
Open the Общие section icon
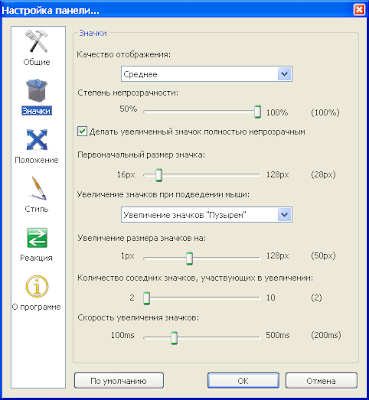click(x=36, y=41)
